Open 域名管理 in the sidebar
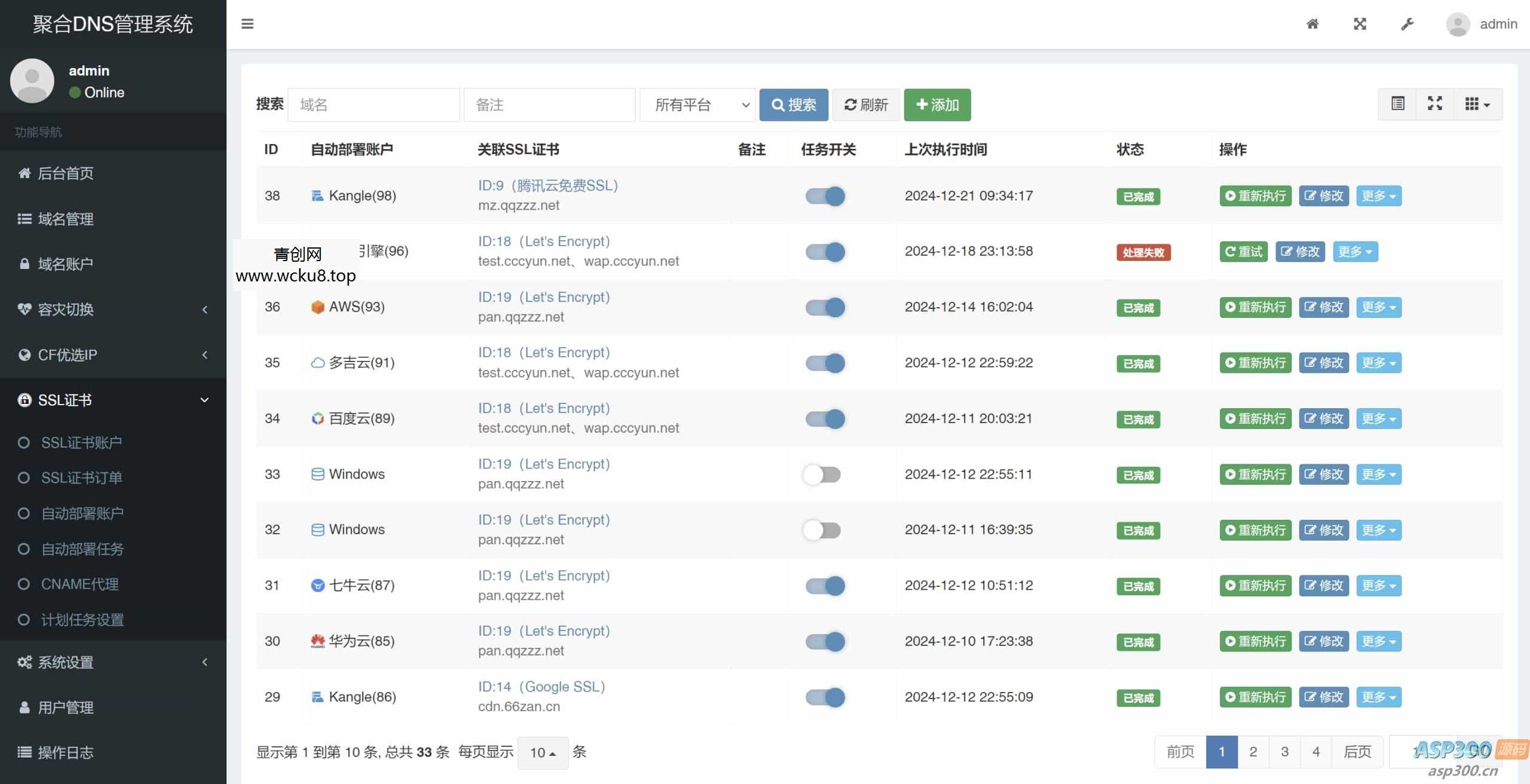 click(x=66, y=219)
